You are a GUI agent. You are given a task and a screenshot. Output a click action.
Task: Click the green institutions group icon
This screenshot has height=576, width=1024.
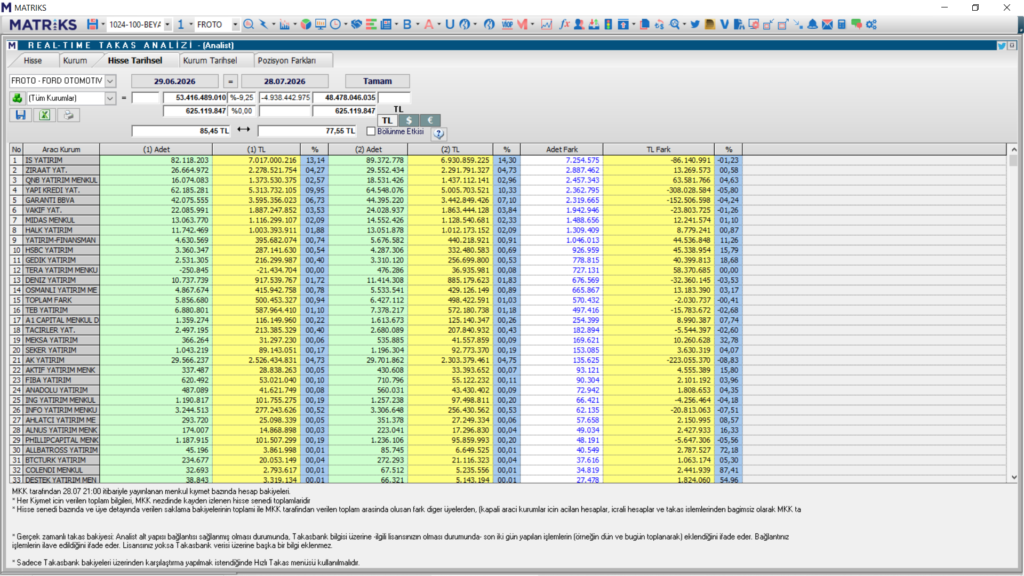point(17,98)
